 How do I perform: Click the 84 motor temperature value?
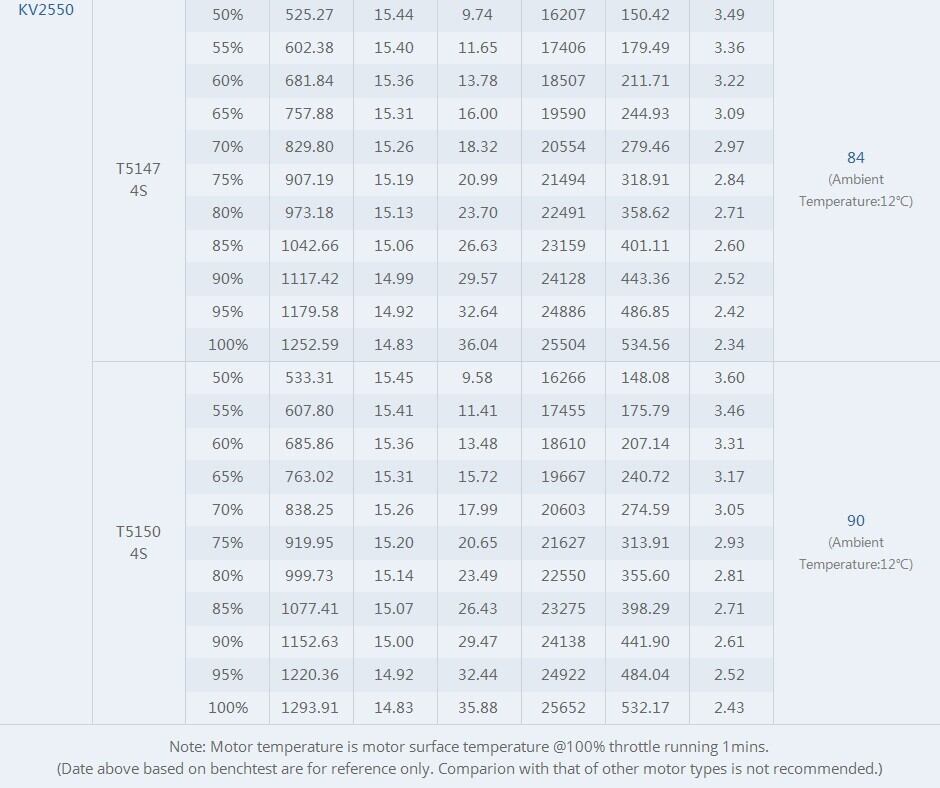click(x=855, y=158)
